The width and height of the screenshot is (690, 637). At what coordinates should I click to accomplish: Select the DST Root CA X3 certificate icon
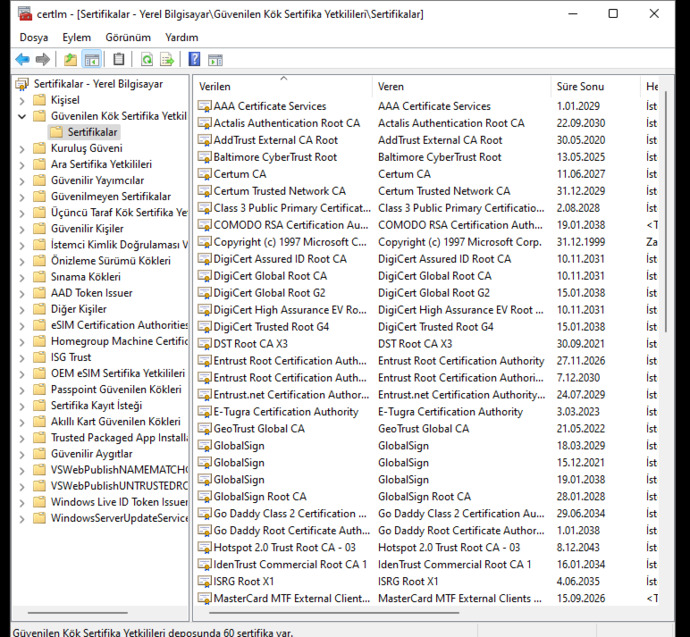point(204,344)
